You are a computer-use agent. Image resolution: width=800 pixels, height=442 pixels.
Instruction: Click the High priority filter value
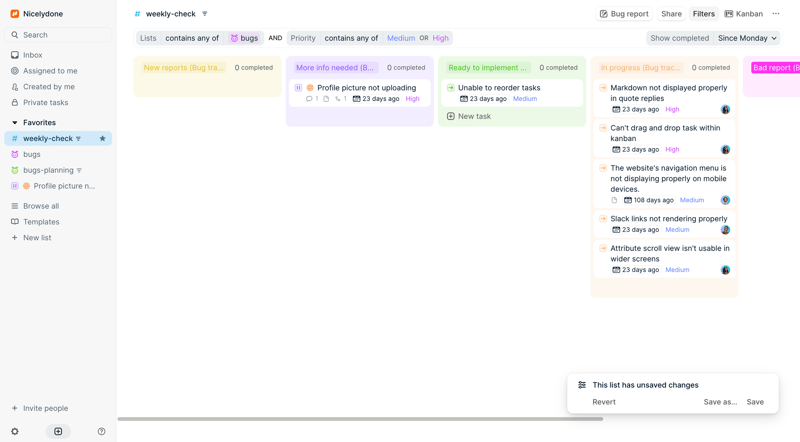440,38
